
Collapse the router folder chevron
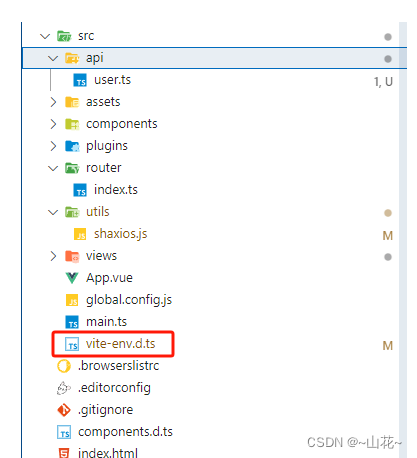tap(53, 168)
